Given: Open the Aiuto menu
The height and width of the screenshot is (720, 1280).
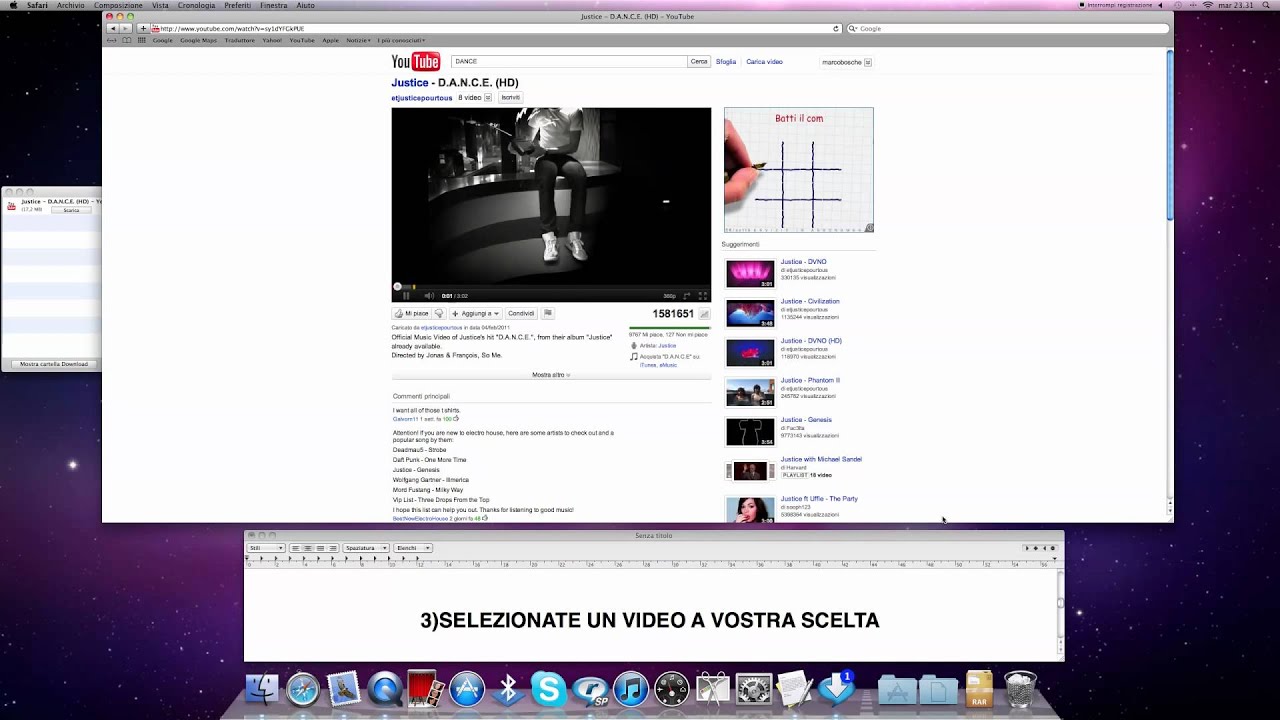Looking at the screenshot, I should coord(305,5).
